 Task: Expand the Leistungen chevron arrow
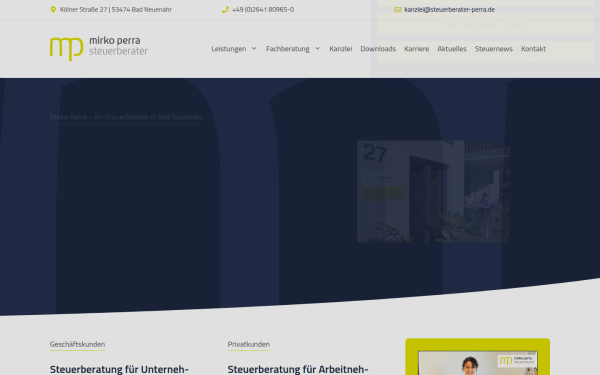254,49
